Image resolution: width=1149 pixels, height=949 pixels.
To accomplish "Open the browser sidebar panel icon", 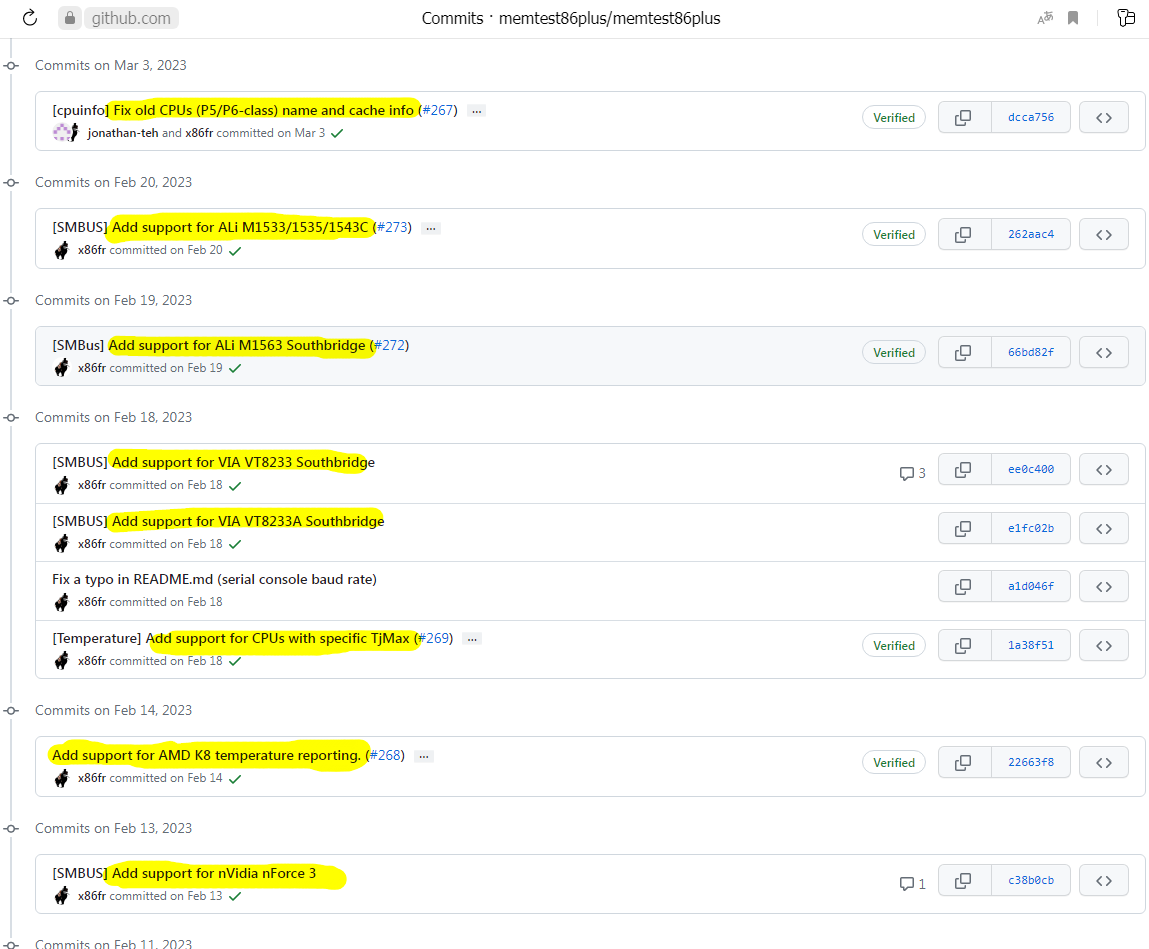I will [1126, 18].
